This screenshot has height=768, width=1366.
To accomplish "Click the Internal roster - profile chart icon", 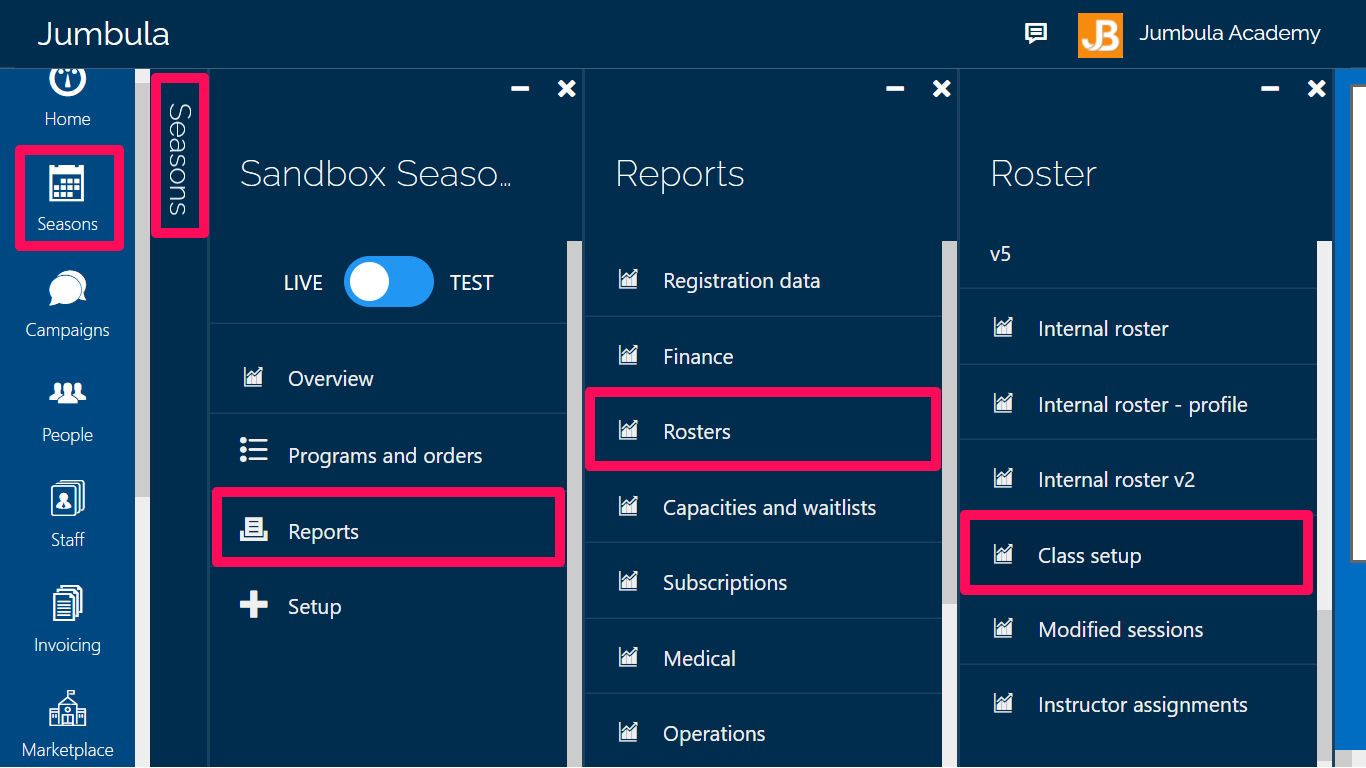I will [x=1003, y=402].
